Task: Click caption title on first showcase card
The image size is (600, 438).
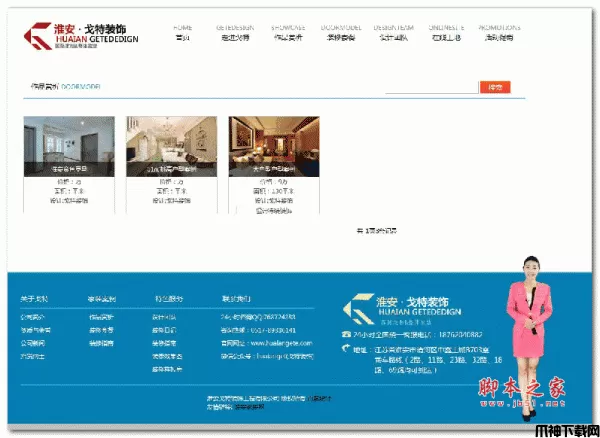Action: tap(69, 169)
